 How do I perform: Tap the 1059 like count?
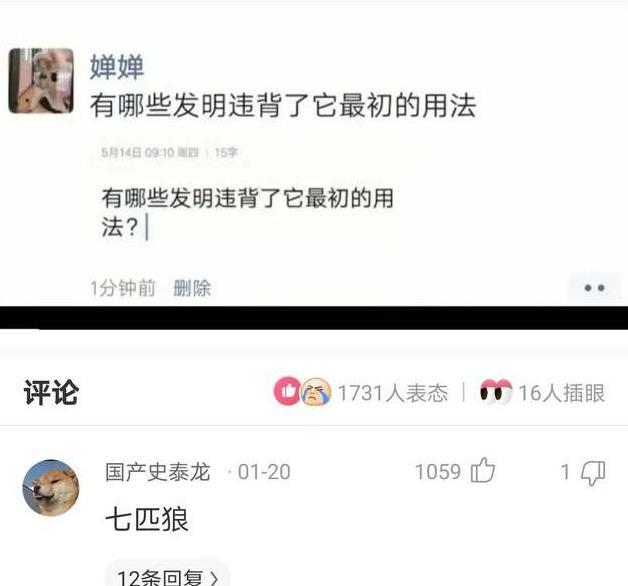(438, 471)
